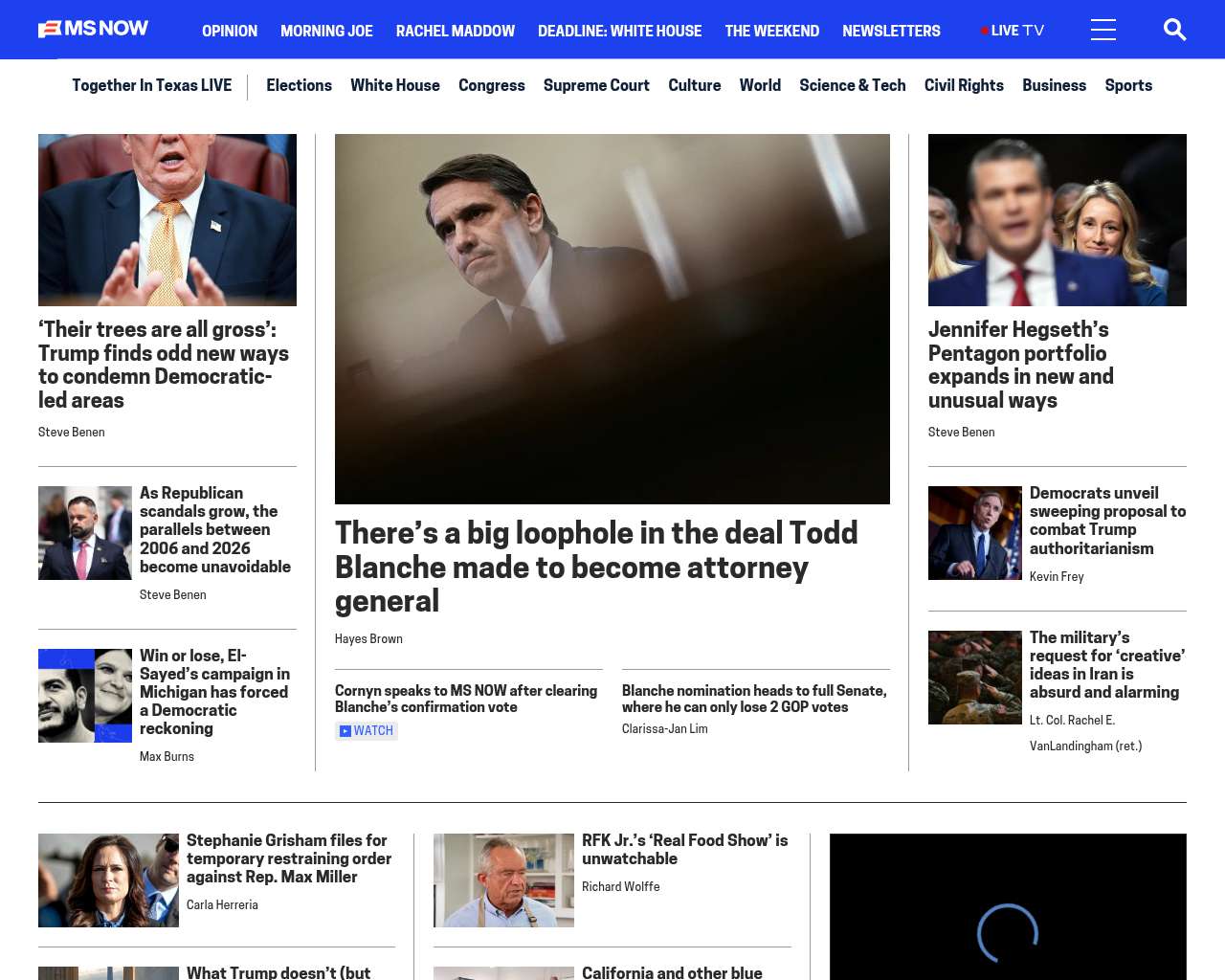View Richard Wolffe author page
Viewport: 1225px width, 980px height.
tap(620, 886)
